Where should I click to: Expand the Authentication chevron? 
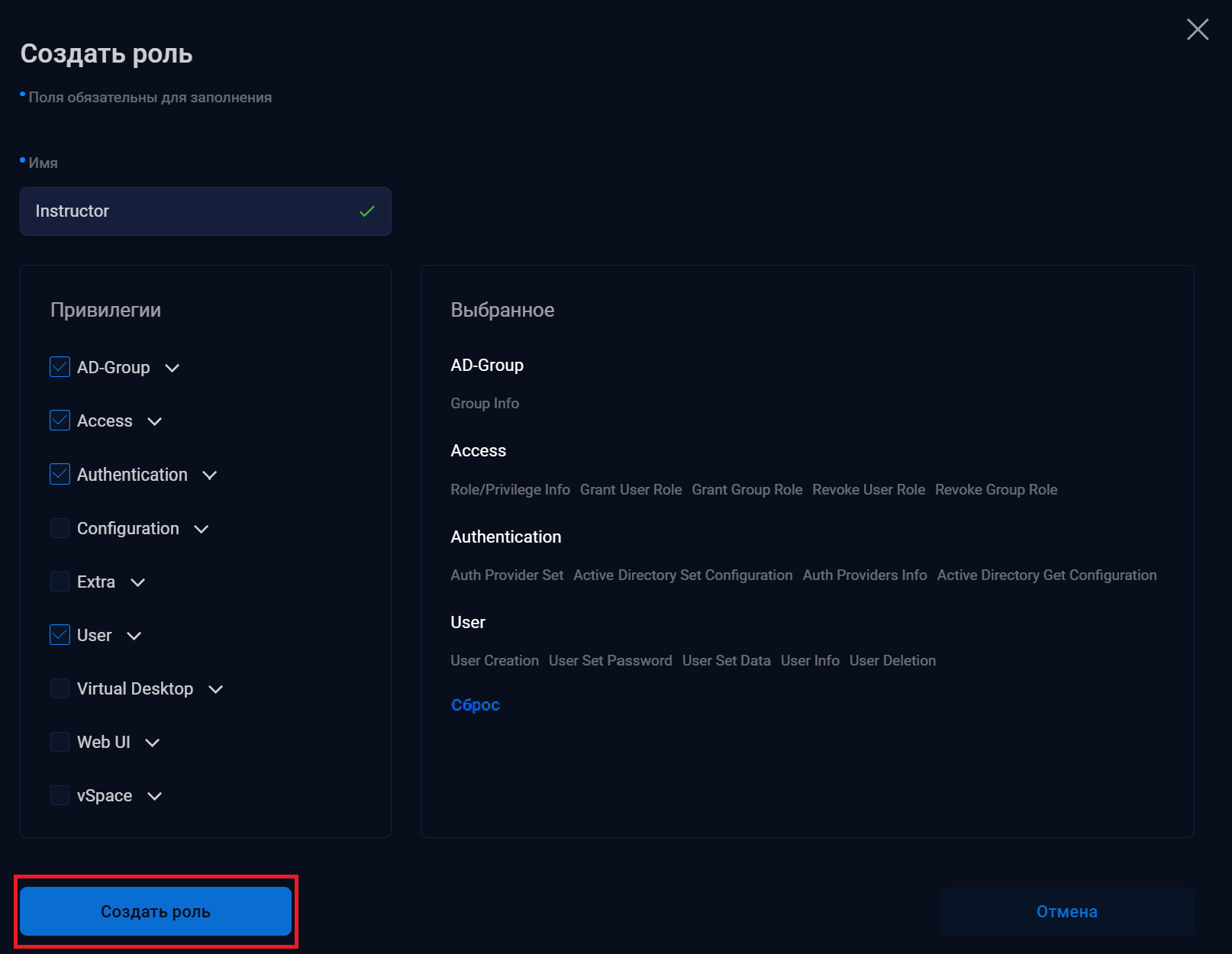tap(210, 475)
